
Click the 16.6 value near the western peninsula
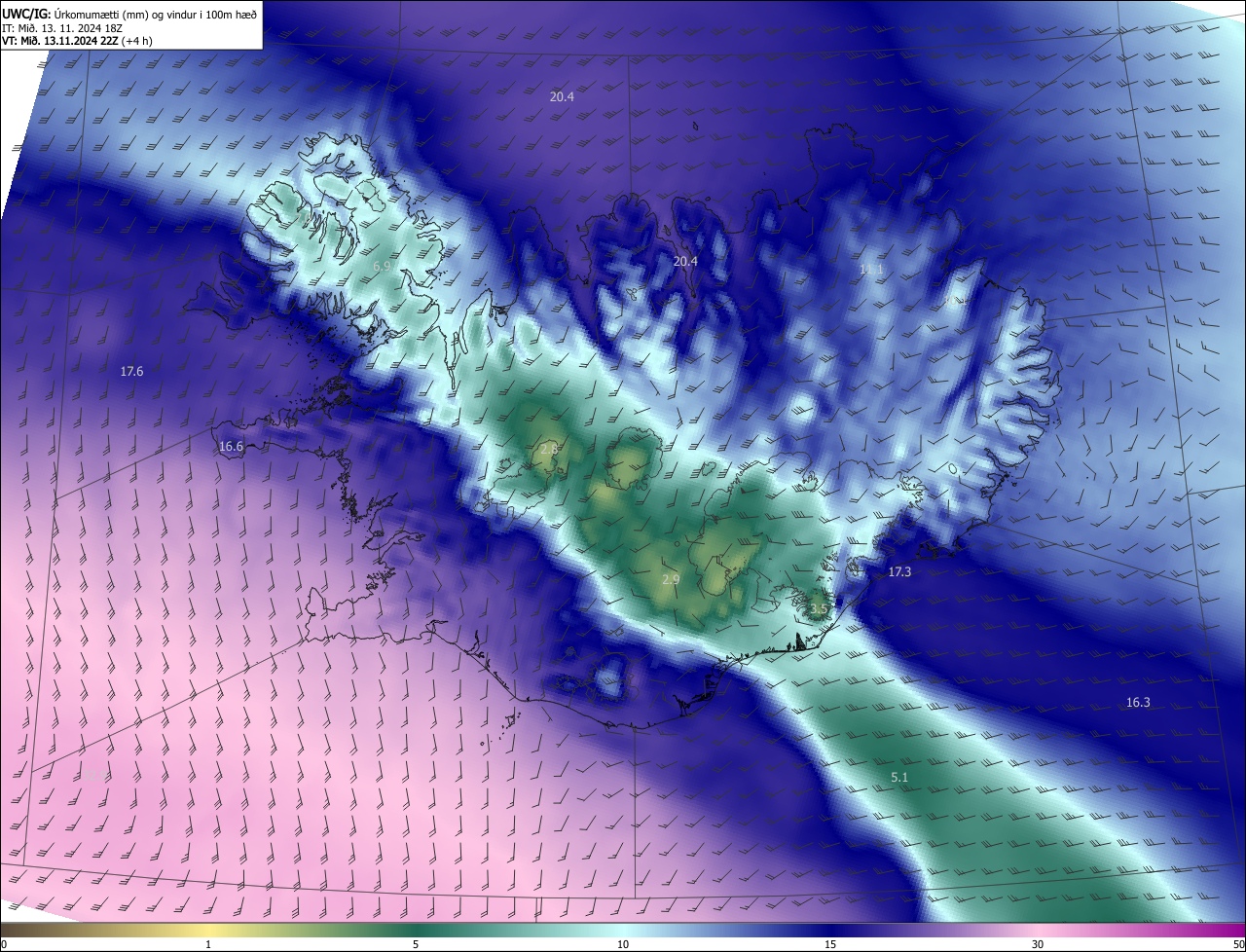[x=231, y=447]
